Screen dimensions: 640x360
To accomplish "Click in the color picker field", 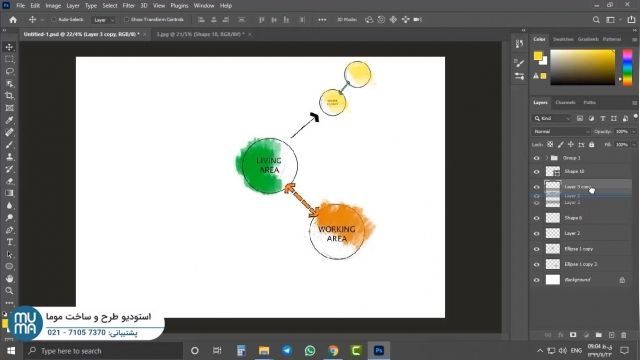I will coord(582,67).
